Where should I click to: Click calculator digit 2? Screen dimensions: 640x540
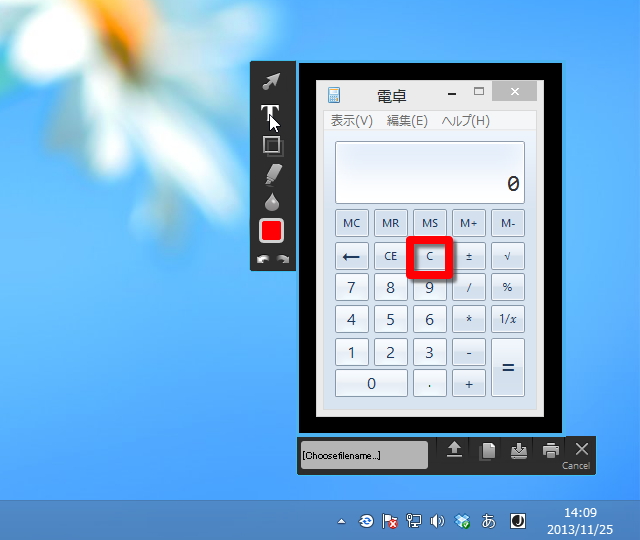391,352
